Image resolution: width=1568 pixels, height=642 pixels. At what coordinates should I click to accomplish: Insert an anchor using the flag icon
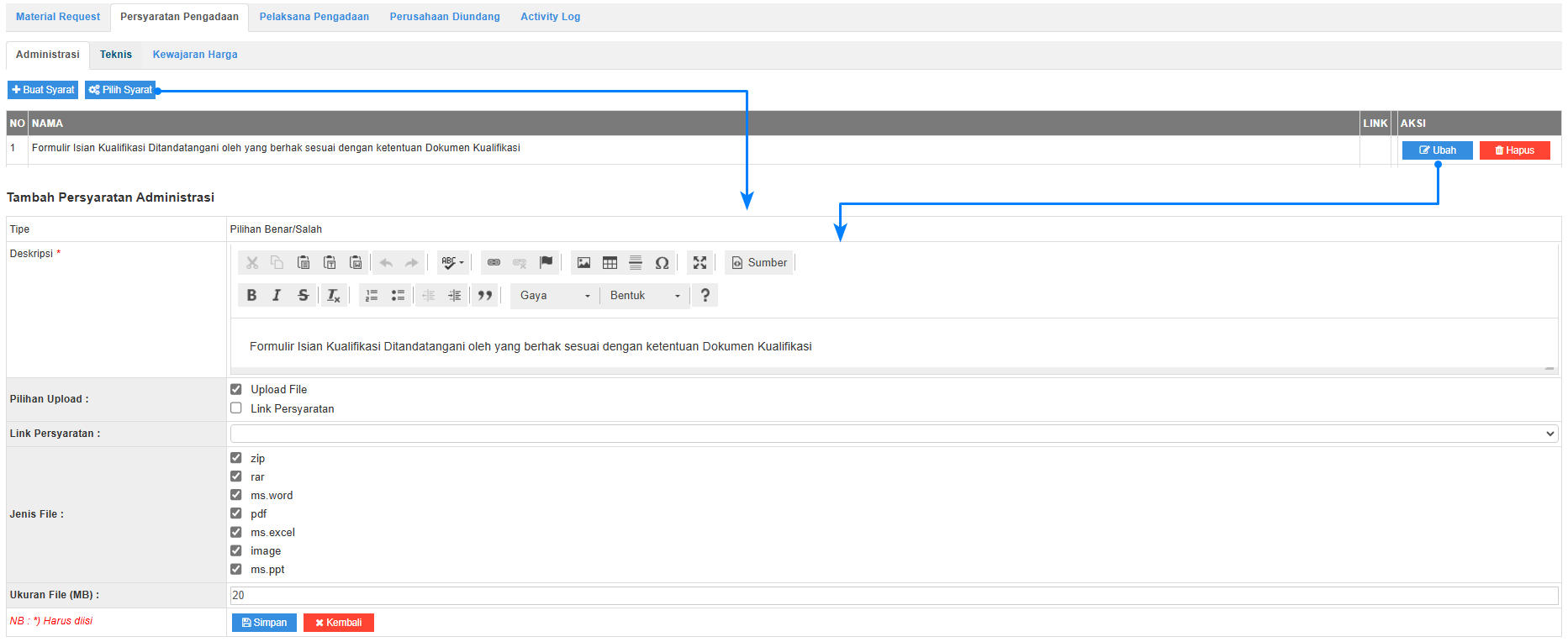coord(546,263)
